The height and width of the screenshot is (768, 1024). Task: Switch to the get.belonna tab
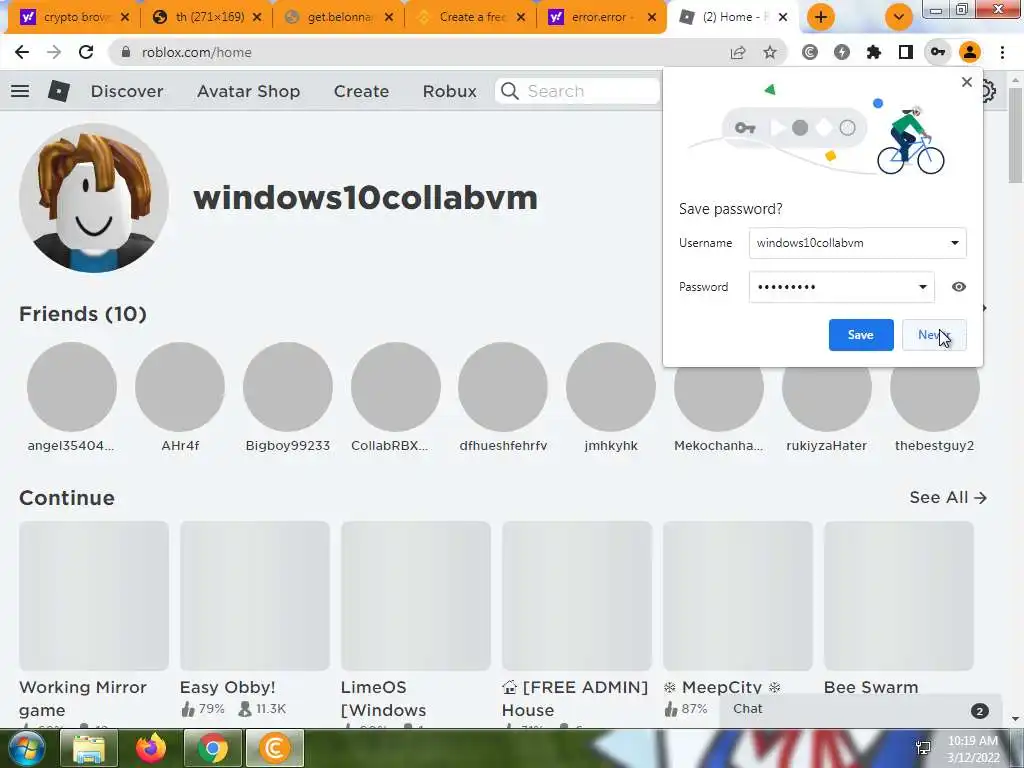[339, 17]
